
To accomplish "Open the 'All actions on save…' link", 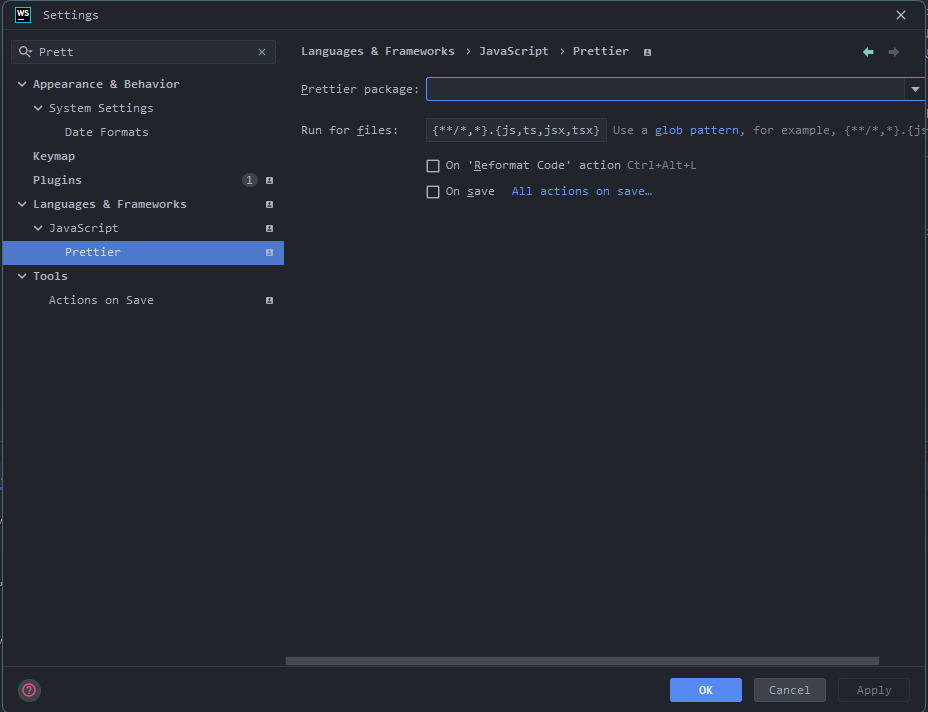I will coord(582,191).
